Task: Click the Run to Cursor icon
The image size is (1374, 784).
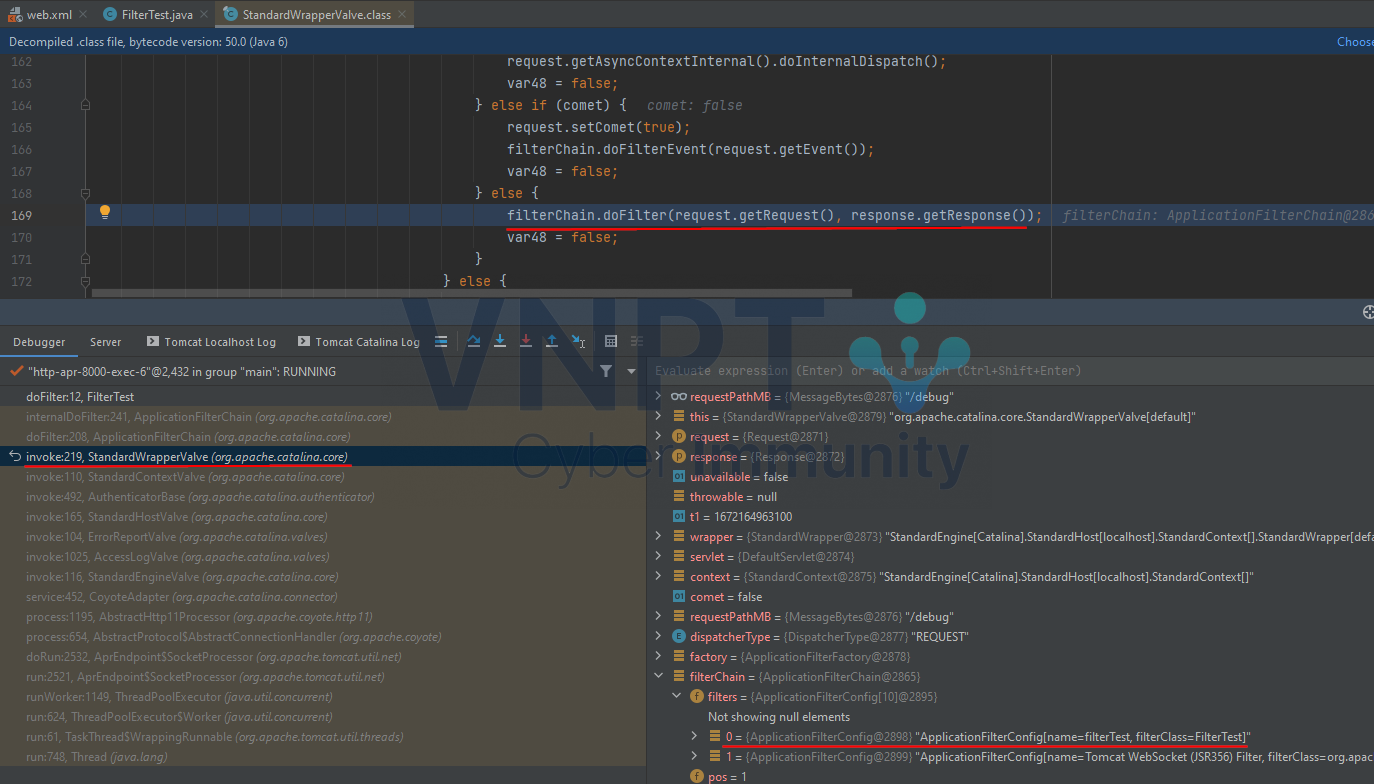Action: [578, 341]
